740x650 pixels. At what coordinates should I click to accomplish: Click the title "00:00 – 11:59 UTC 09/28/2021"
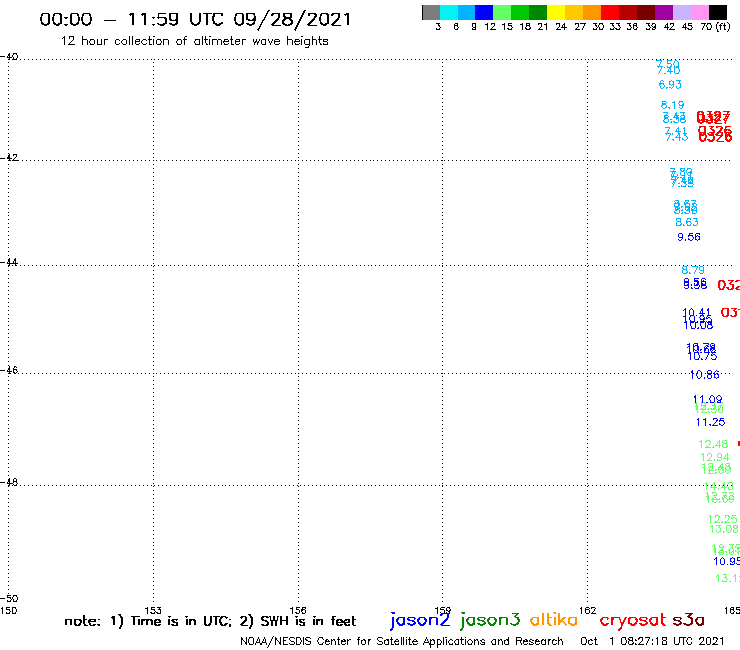click(x=195, y=20)
